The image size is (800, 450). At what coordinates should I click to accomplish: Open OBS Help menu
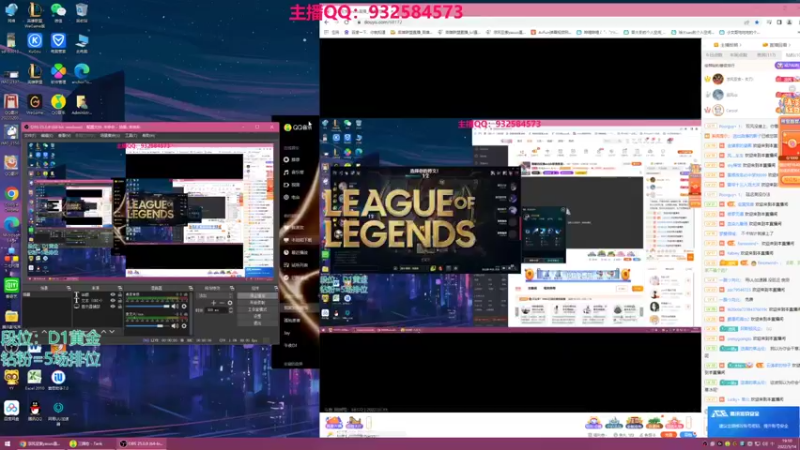coord(148,136)
